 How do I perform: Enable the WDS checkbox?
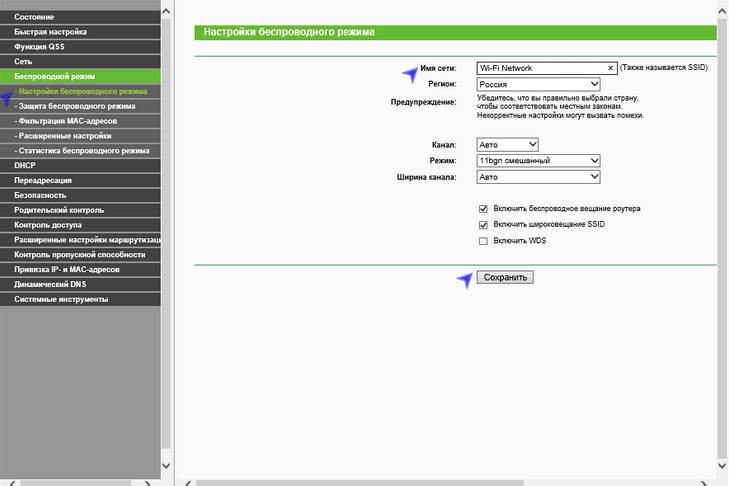484,241
